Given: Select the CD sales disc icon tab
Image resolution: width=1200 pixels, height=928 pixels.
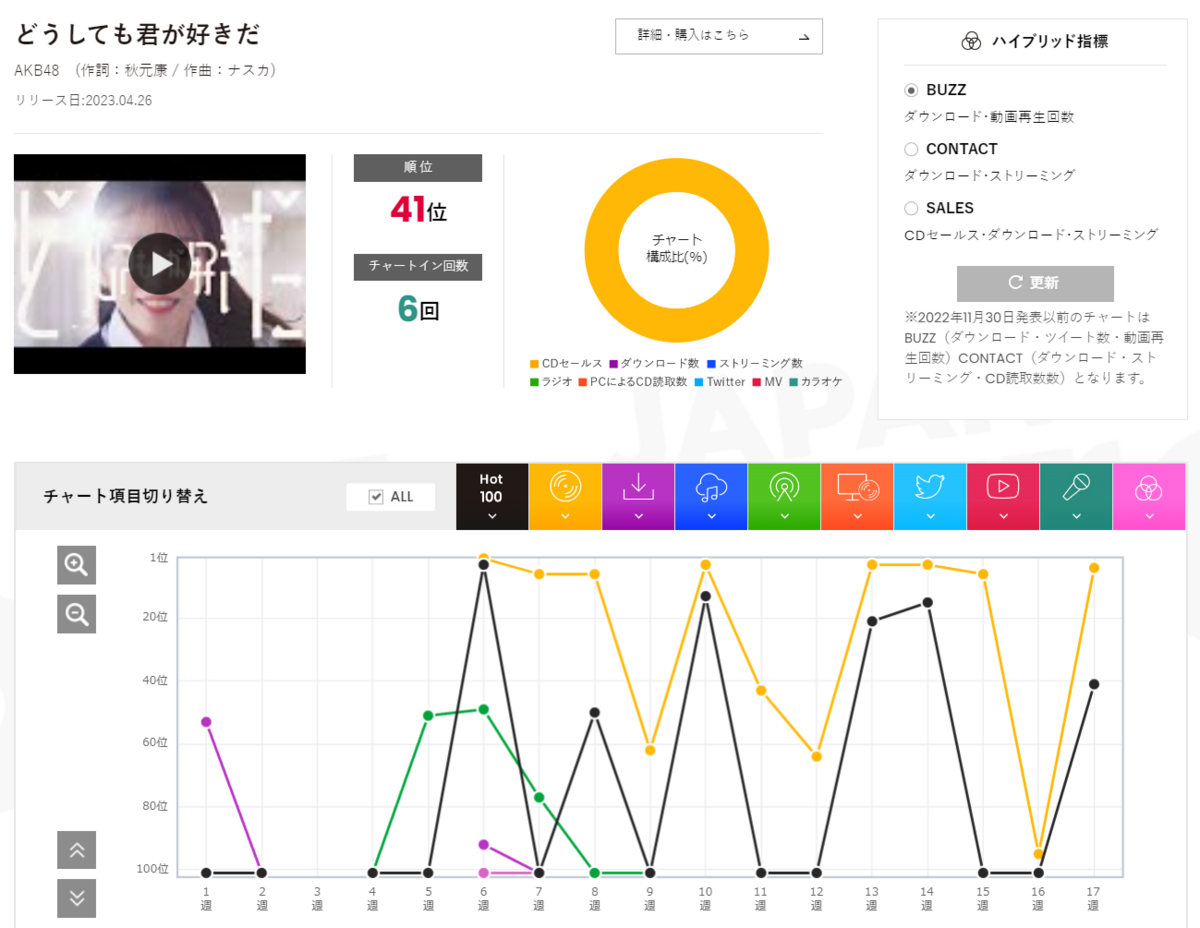Looking at the screenshot, I should pyautogui.click(x=565, y=497).
